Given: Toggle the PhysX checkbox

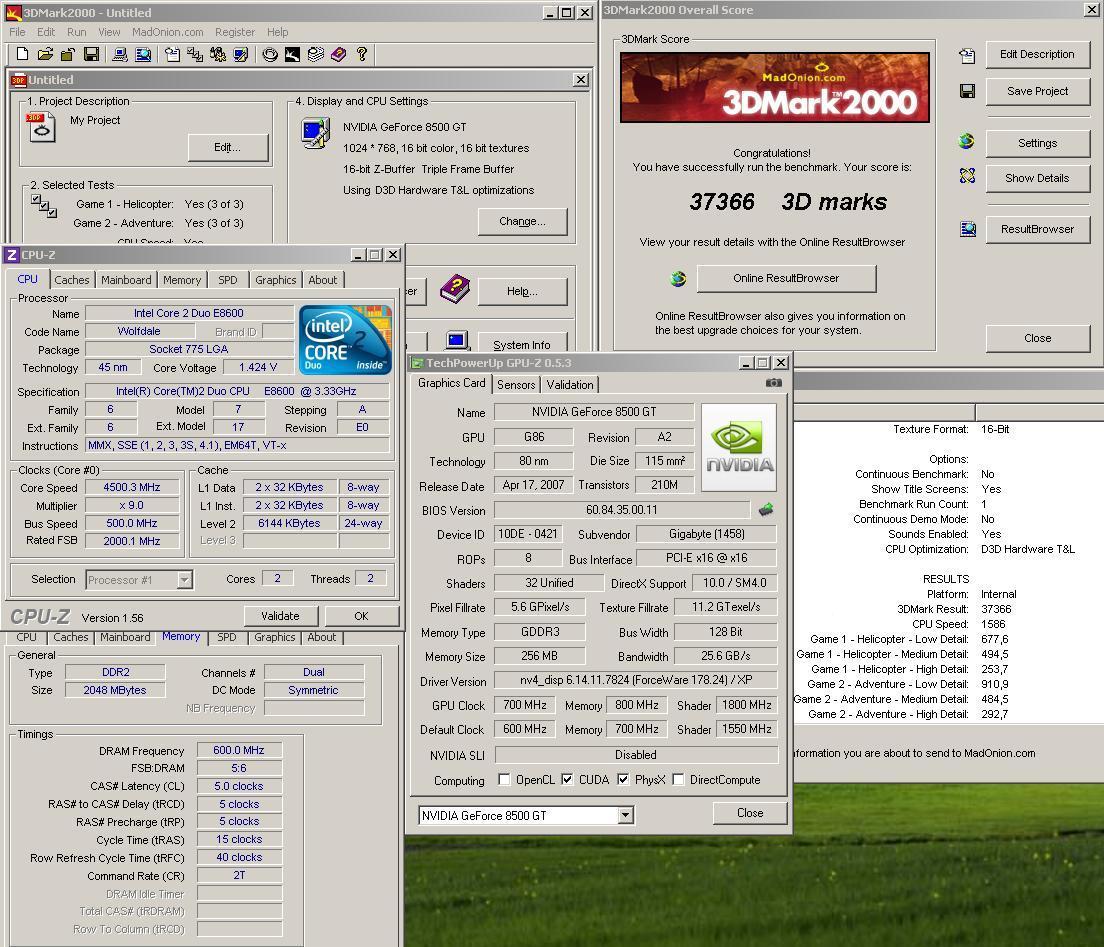Looking at the screenshot, I should point(623,779).
